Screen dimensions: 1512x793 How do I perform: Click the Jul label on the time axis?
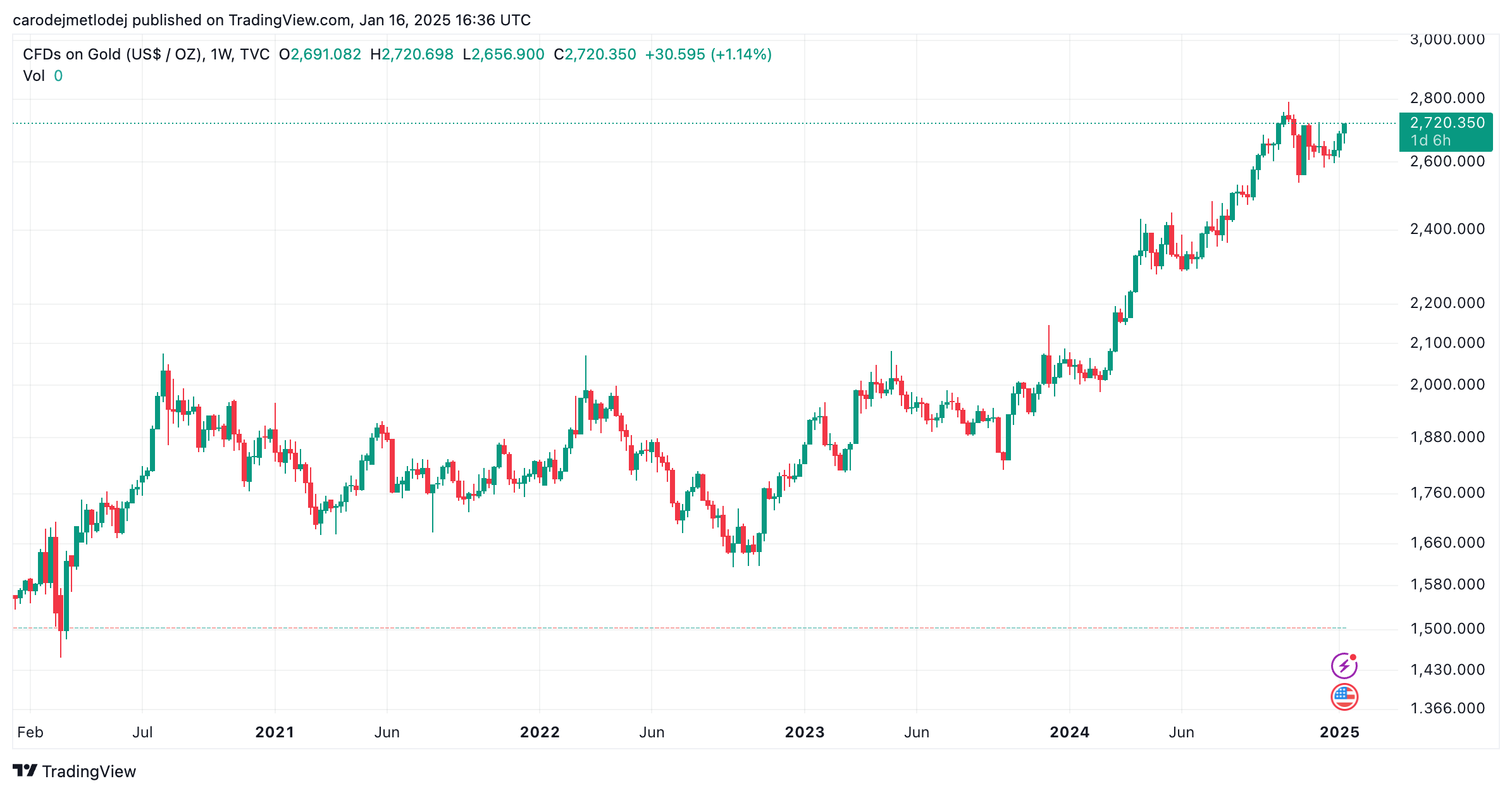click(142, 732)
